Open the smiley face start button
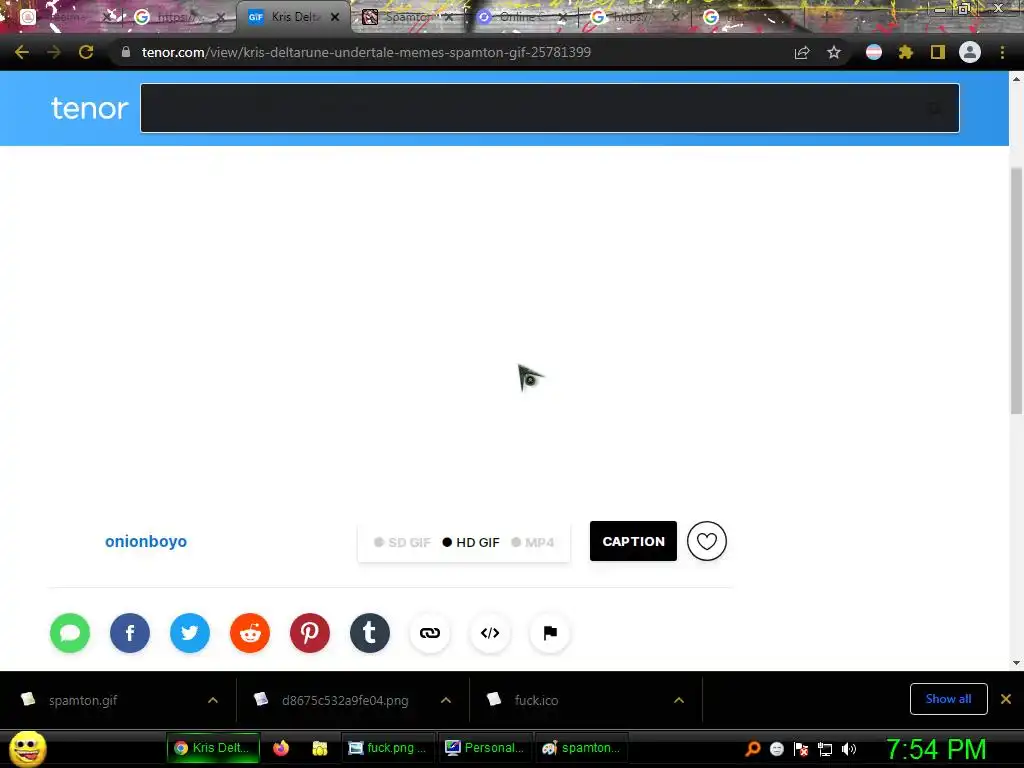 pos(28,748)
